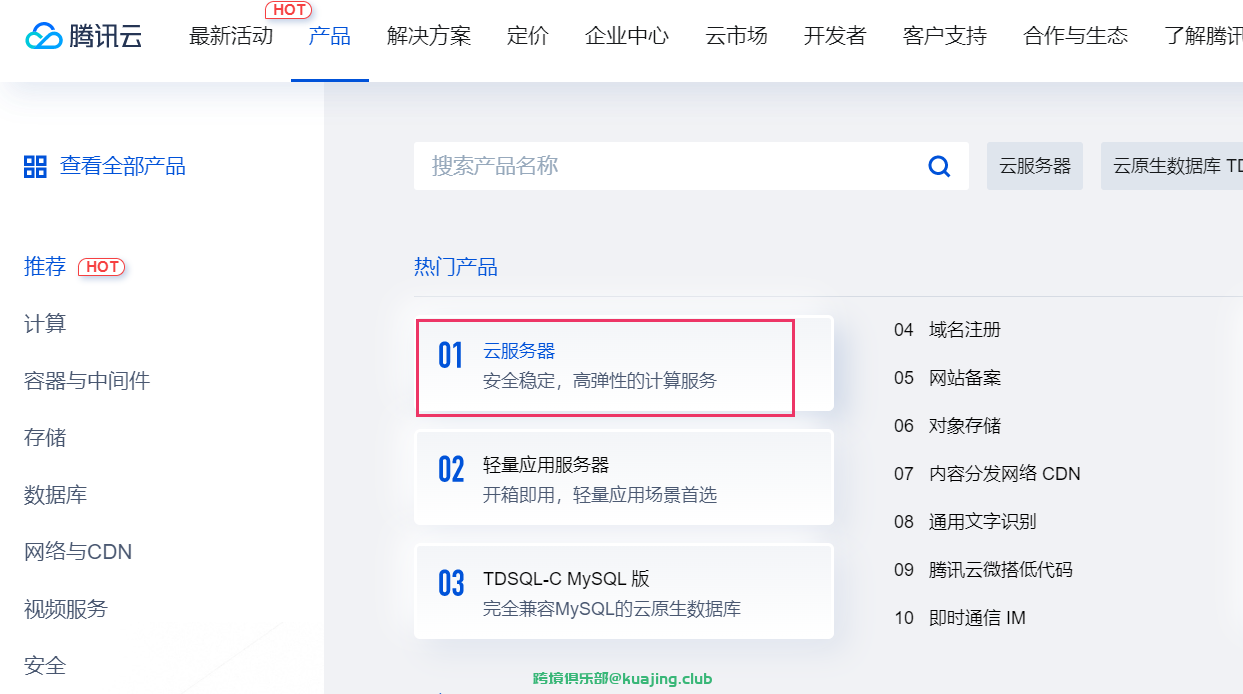The image size is (1243, 694).
Task: Select the 计算 category in the sidebar
Action: click(x=45, y=323)
